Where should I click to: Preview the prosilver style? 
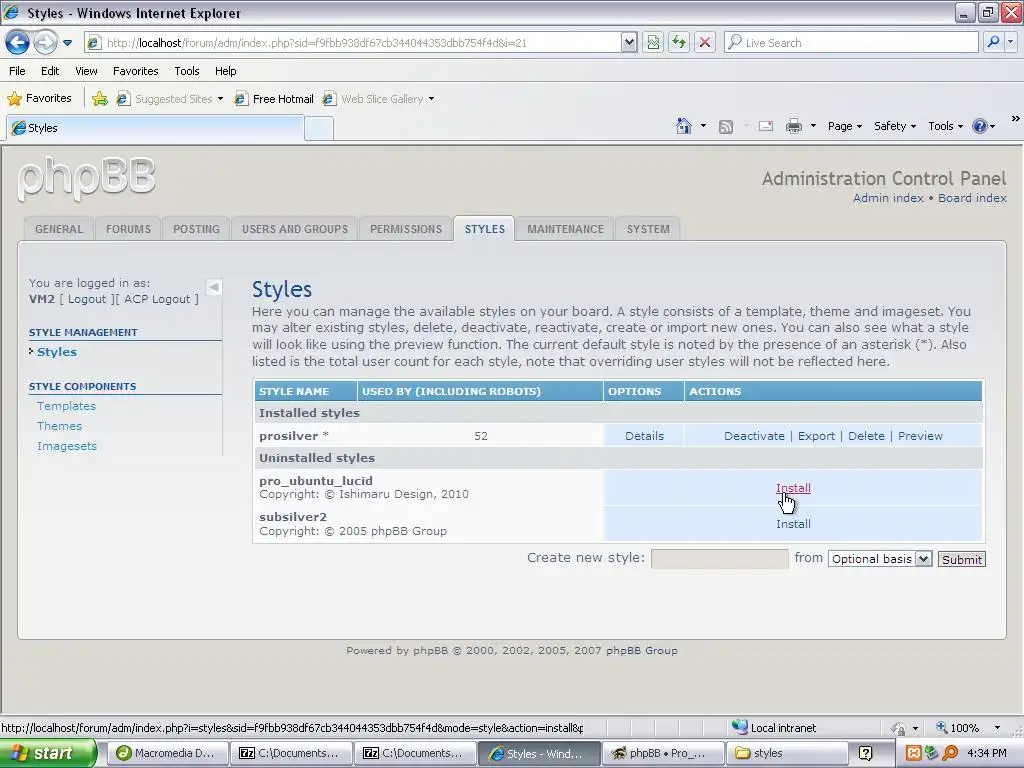pos(920,436)
